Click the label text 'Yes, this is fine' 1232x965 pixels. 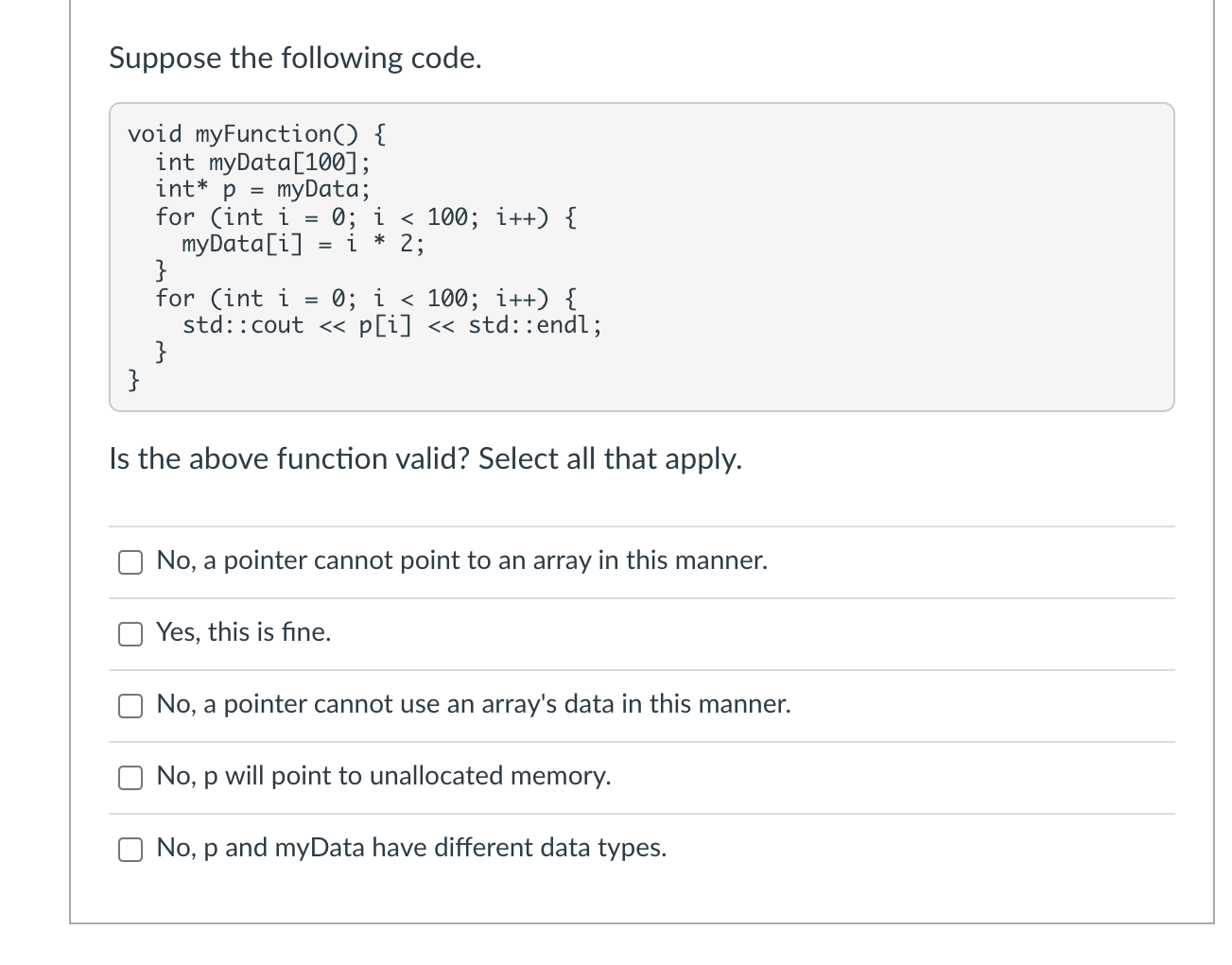point(243,632)
